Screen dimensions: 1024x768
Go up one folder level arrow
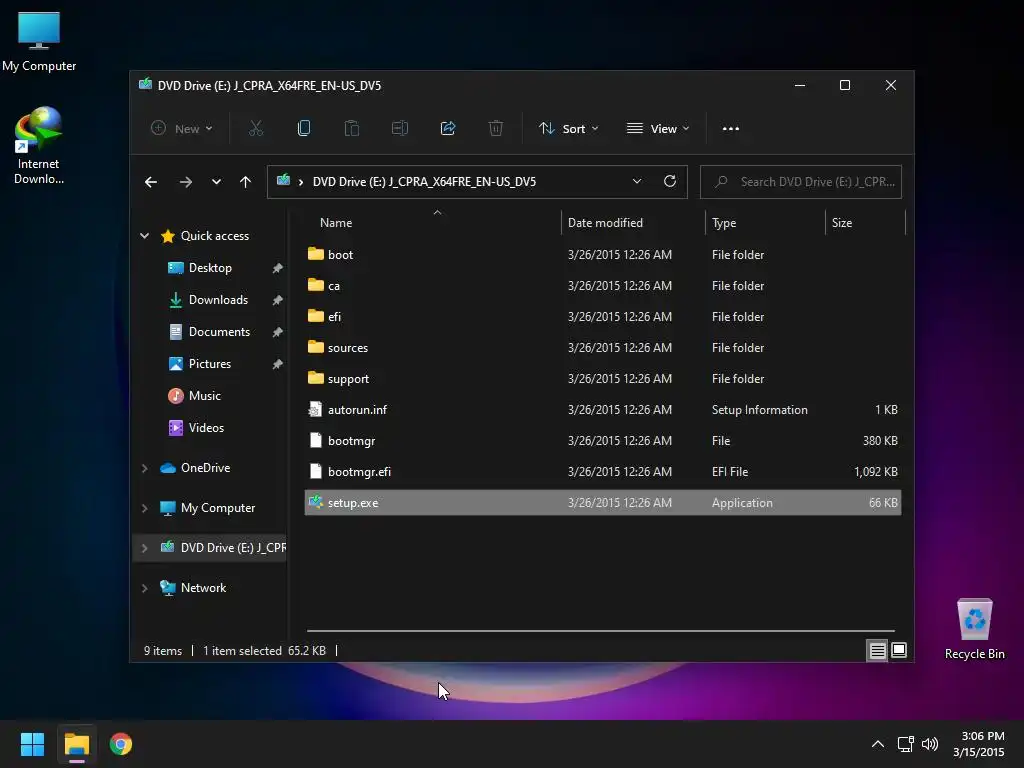246,182
